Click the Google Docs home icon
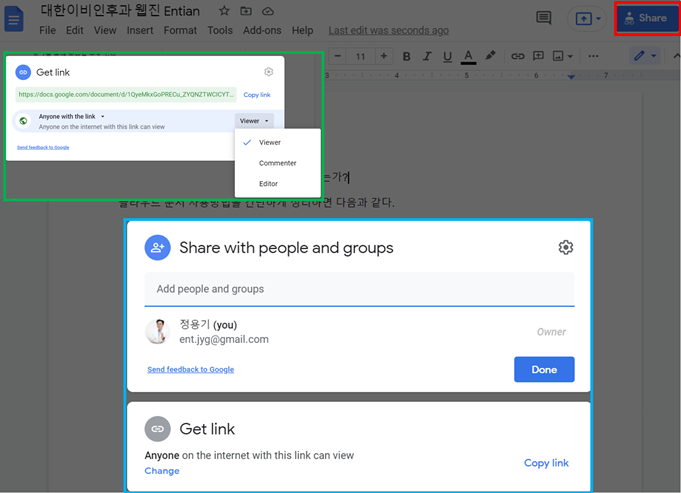This screenshot has height=493, width=681. pos(14,19)
